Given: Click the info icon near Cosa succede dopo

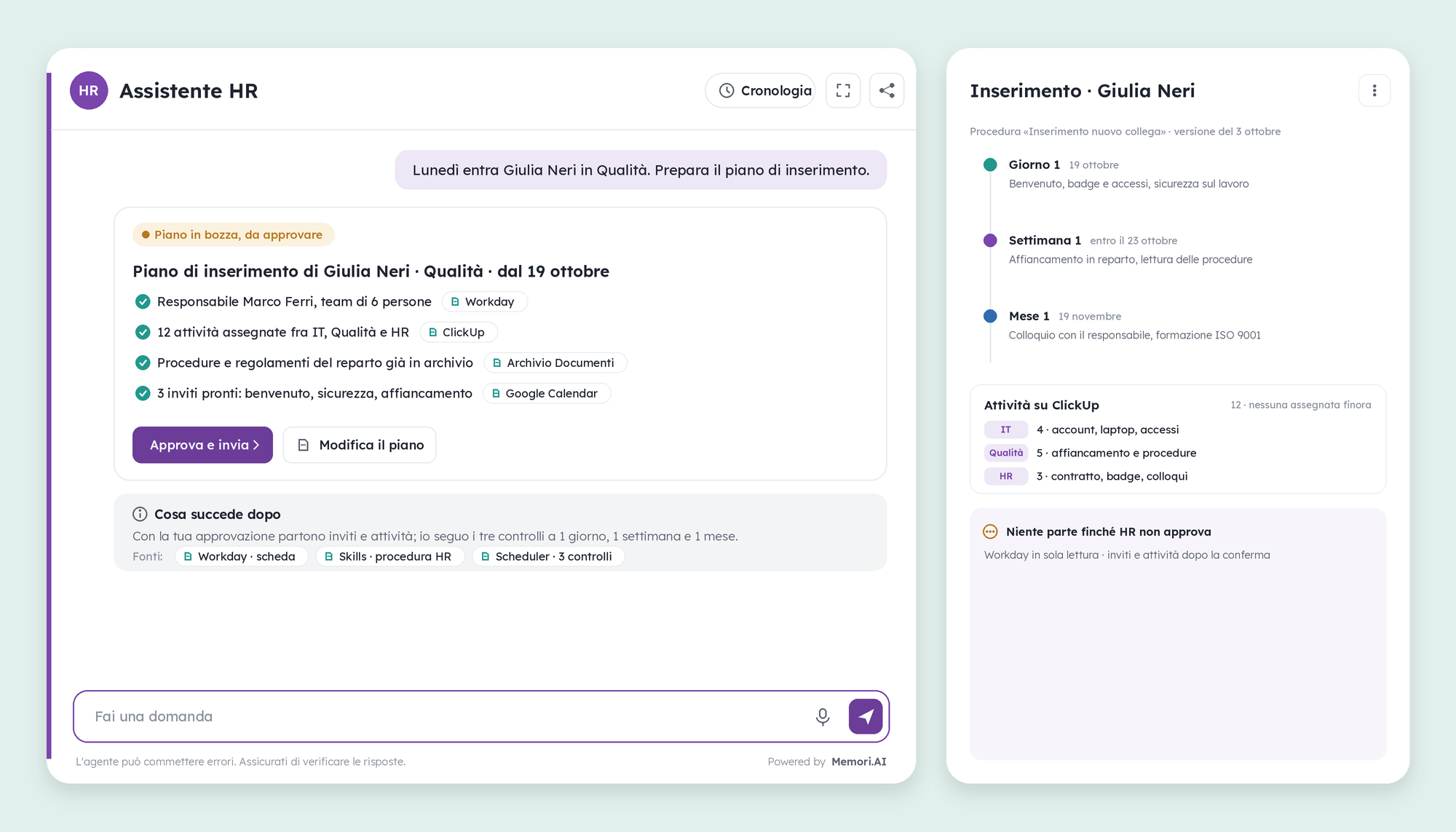Looking at the screenshot, I should [140, 514].
